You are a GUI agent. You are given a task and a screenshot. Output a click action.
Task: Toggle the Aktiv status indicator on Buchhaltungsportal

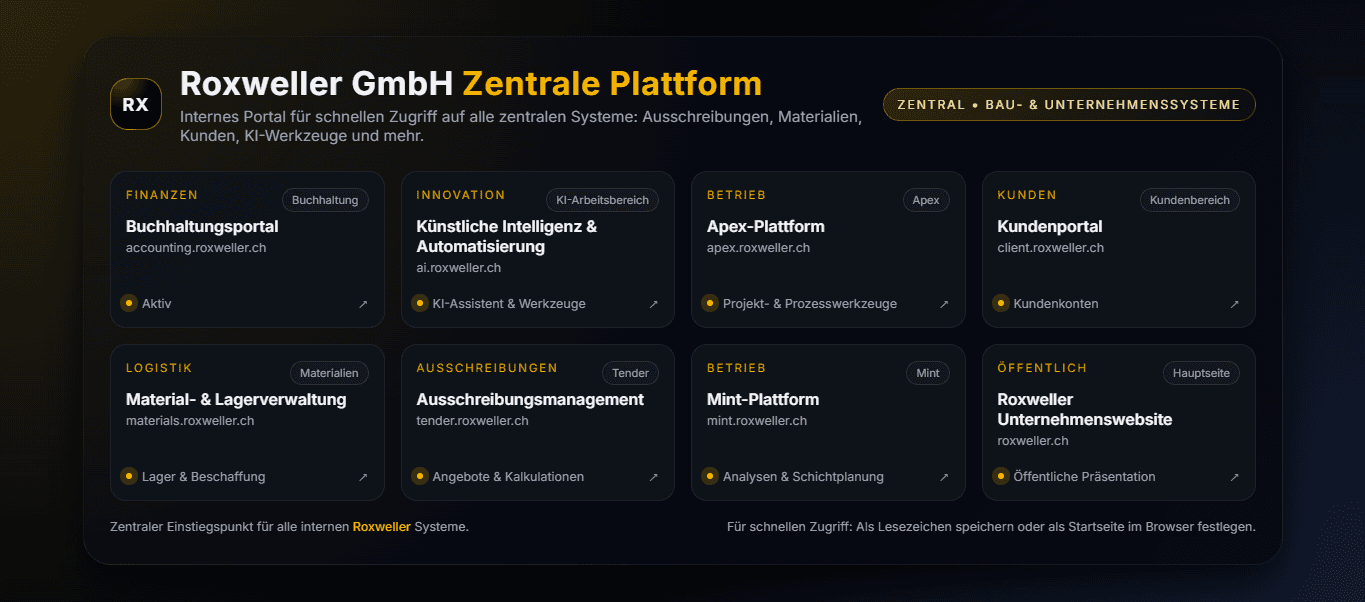[129, 303]
